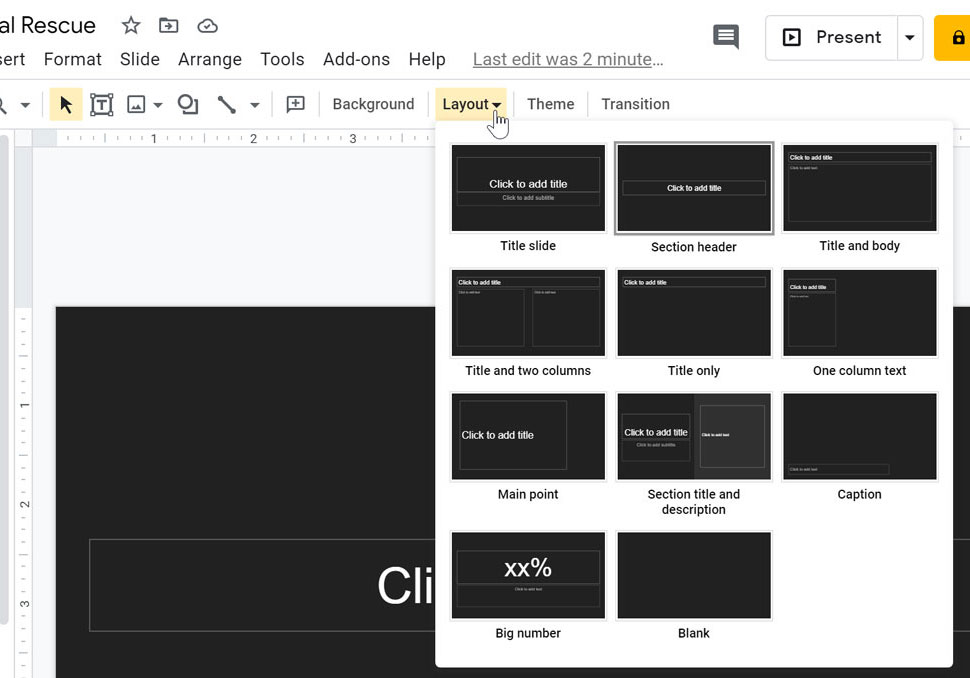
Task: Check document save status via cloud icon
Action: point(207,26)
